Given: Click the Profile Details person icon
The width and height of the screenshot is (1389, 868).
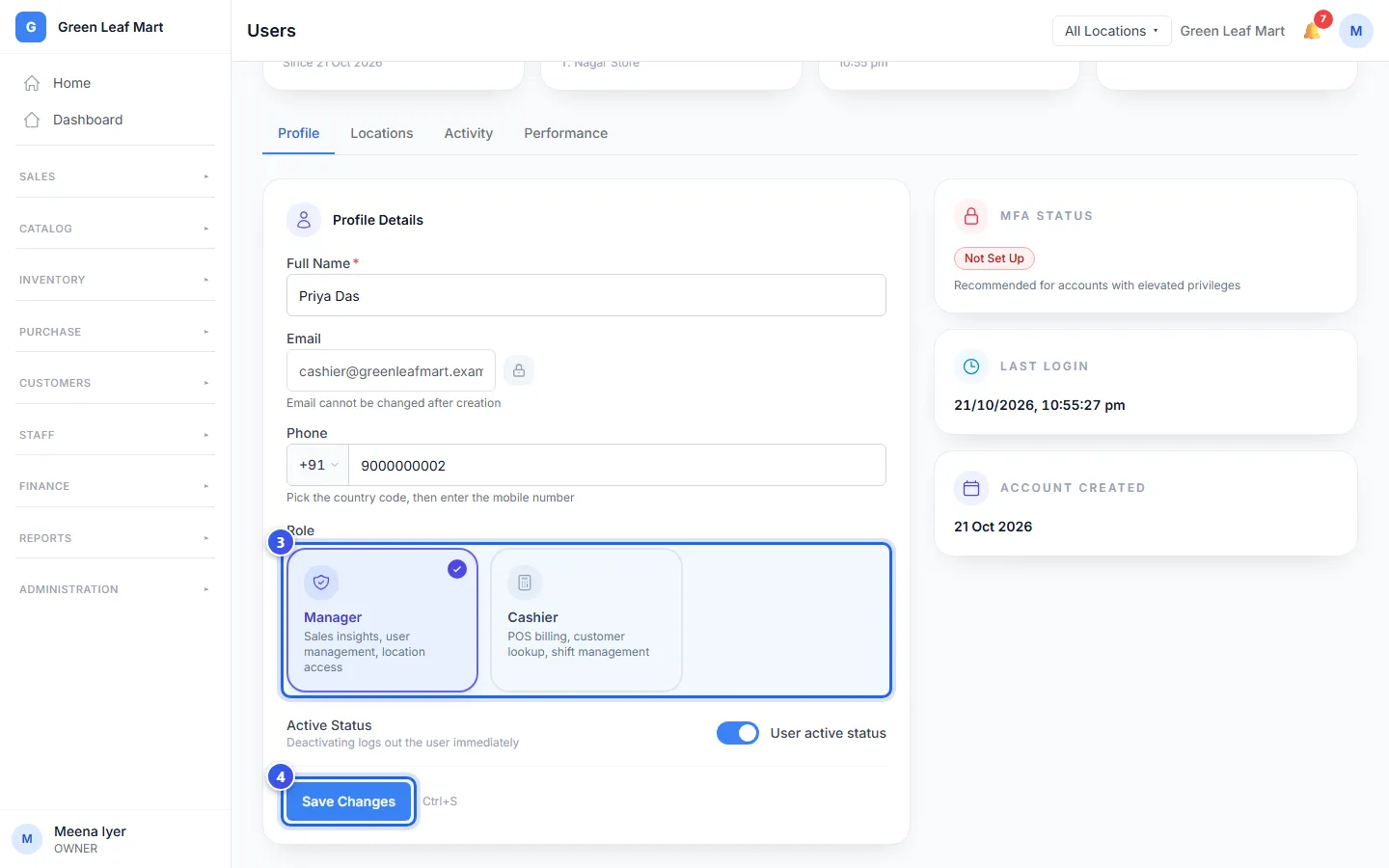Looking at the screenshot, I should 304,220.
